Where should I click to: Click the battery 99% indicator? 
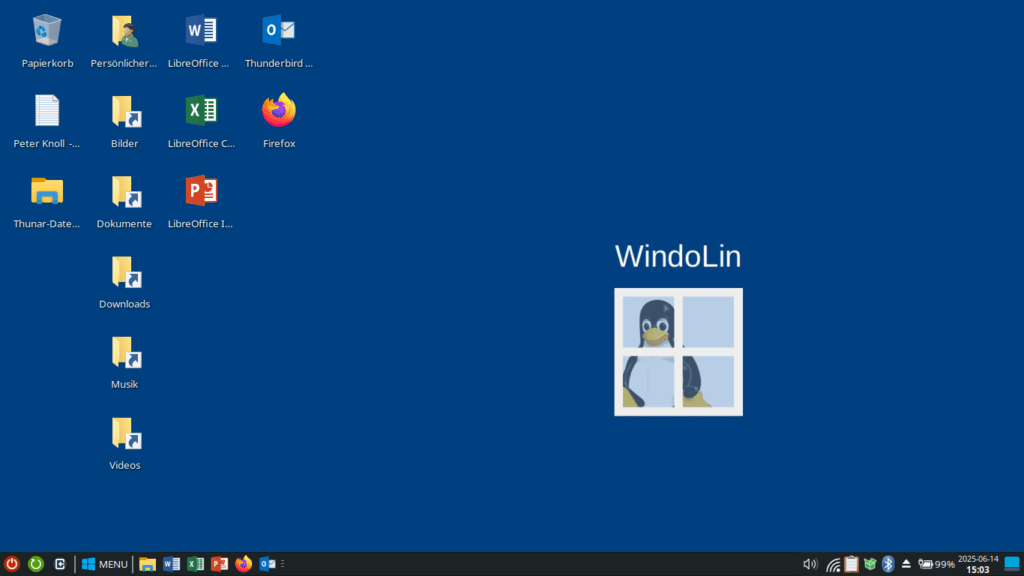[x=936, y=564]
